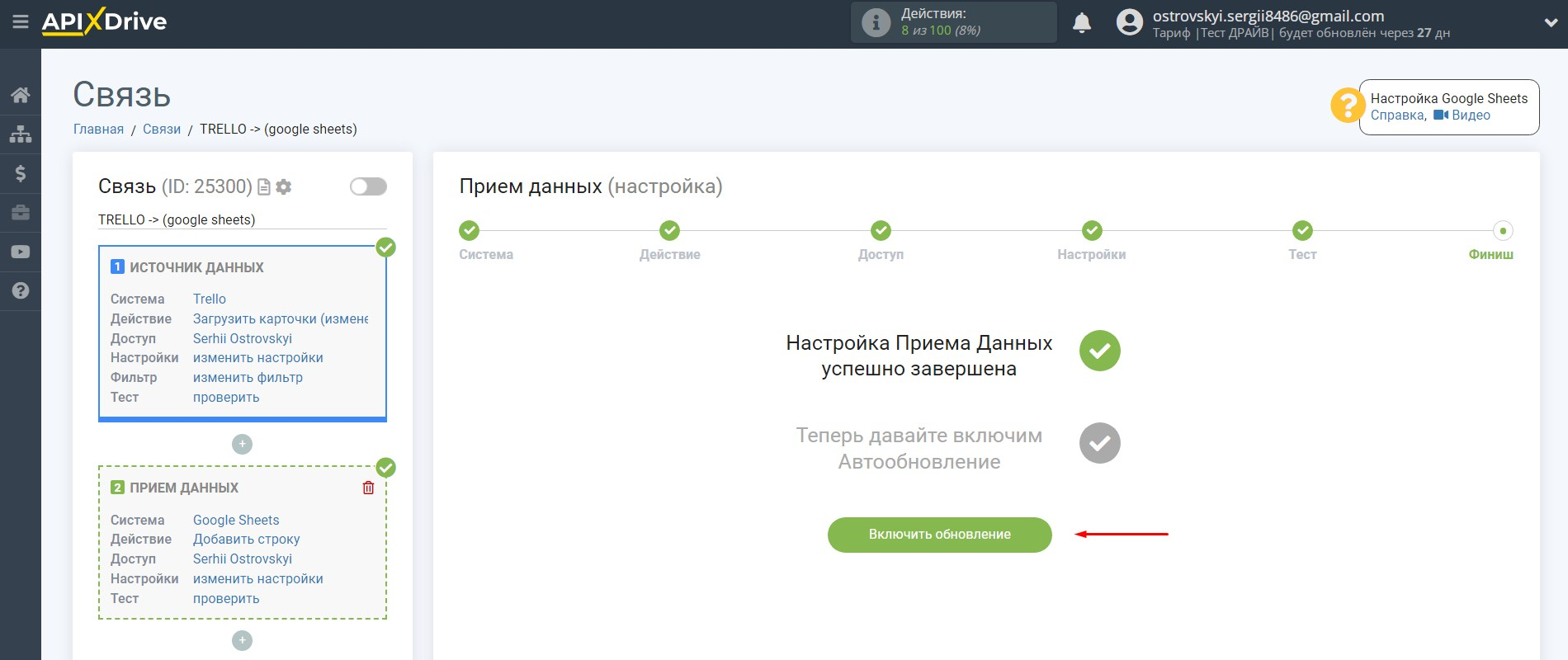Click the video camera icon near Видео

click(1441, 115)
